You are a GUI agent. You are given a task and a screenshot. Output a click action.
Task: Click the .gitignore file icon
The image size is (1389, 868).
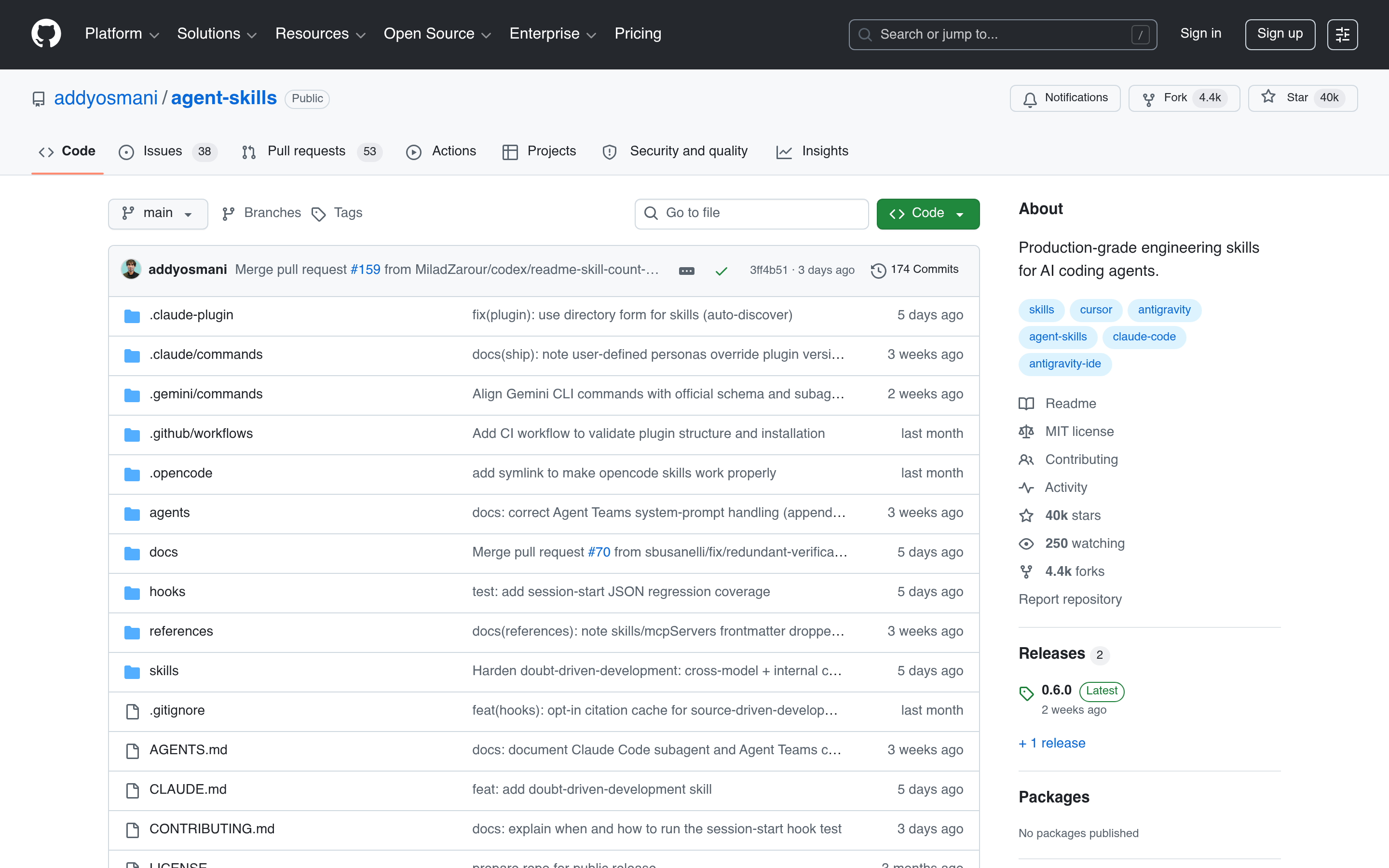(133, 711)
